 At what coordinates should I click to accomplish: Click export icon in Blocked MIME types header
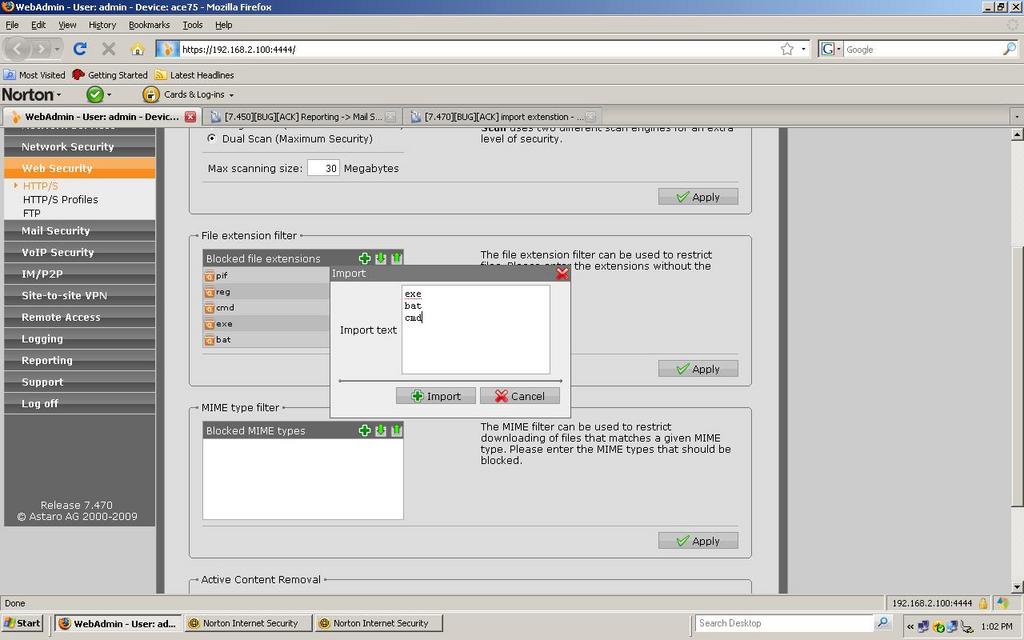click(396, 430)
